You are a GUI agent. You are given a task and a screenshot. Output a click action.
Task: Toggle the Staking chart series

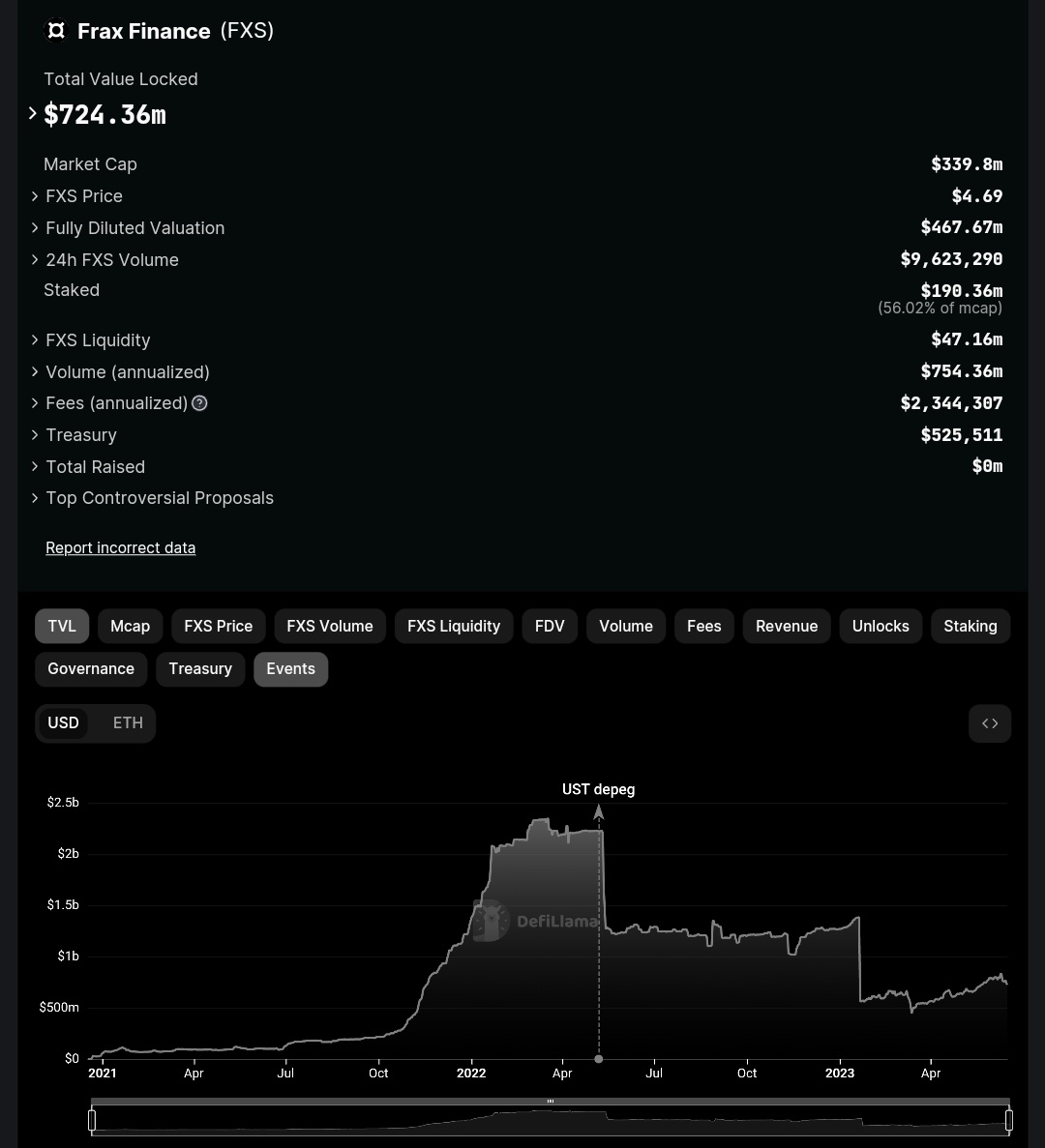tap(970, 626)
